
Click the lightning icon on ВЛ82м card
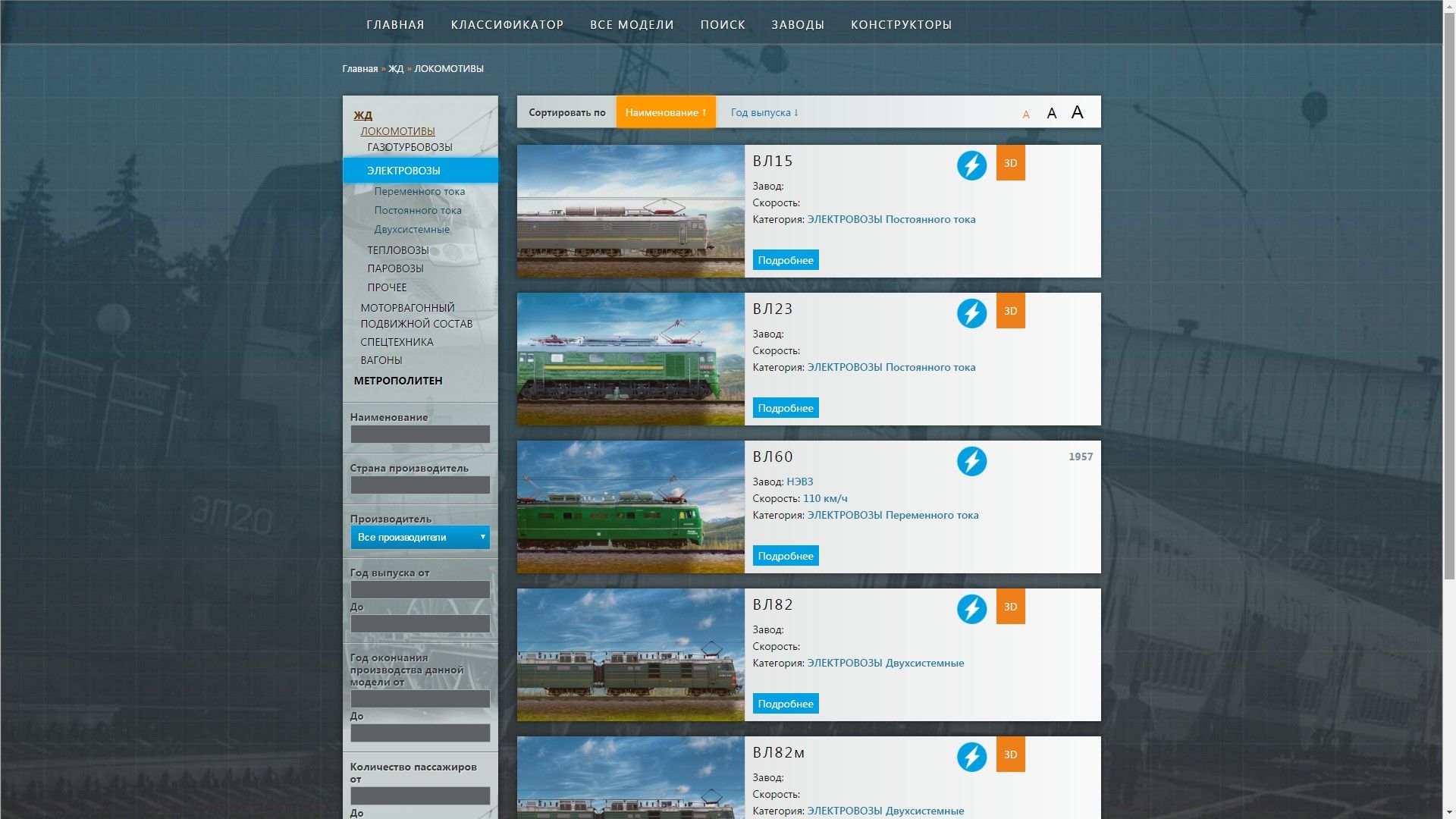click(x=971, y=757)
